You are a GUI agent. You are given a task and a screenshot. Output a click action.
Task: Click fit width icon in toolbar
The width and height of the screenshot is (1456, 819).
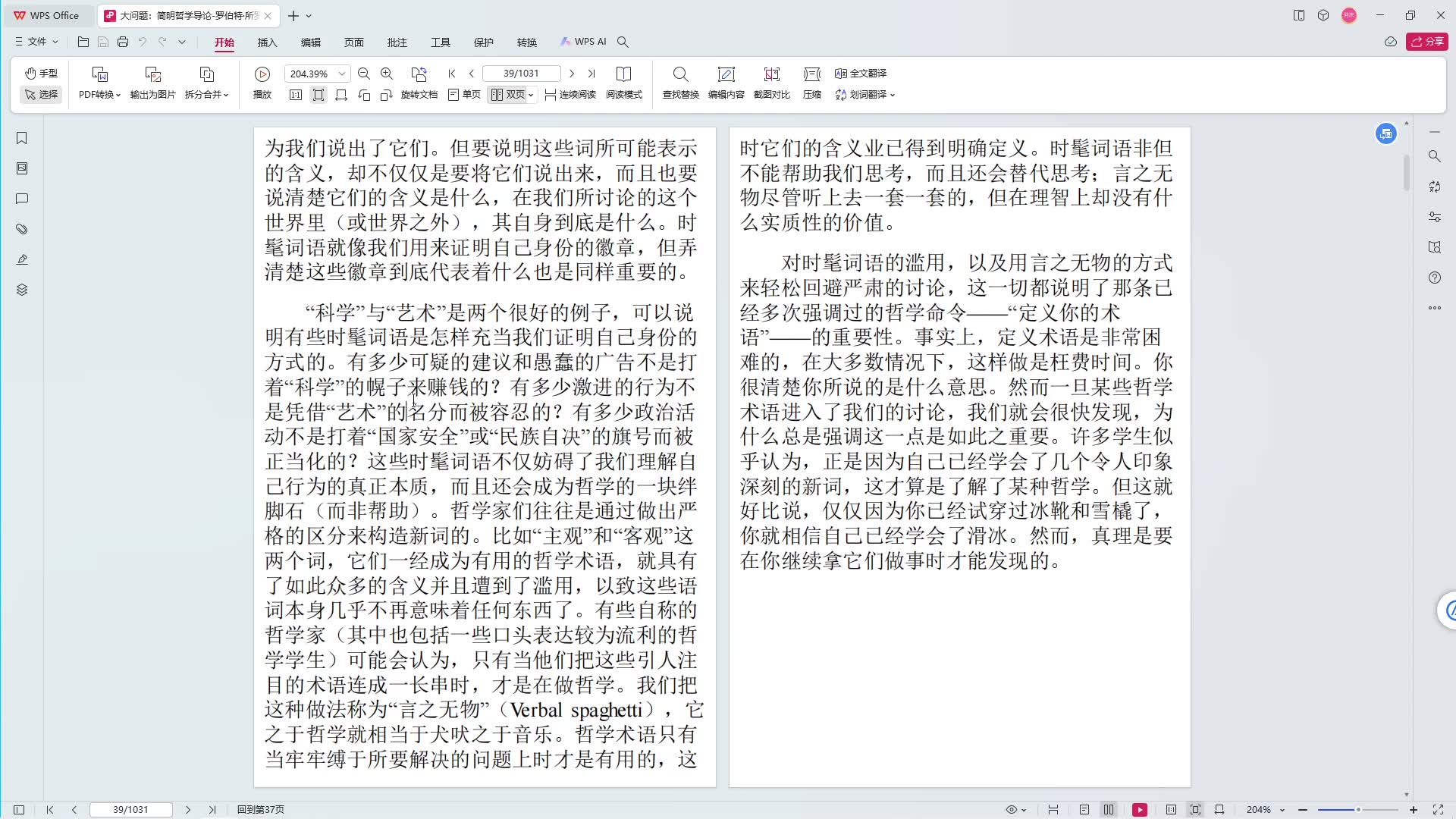[341, 95]
